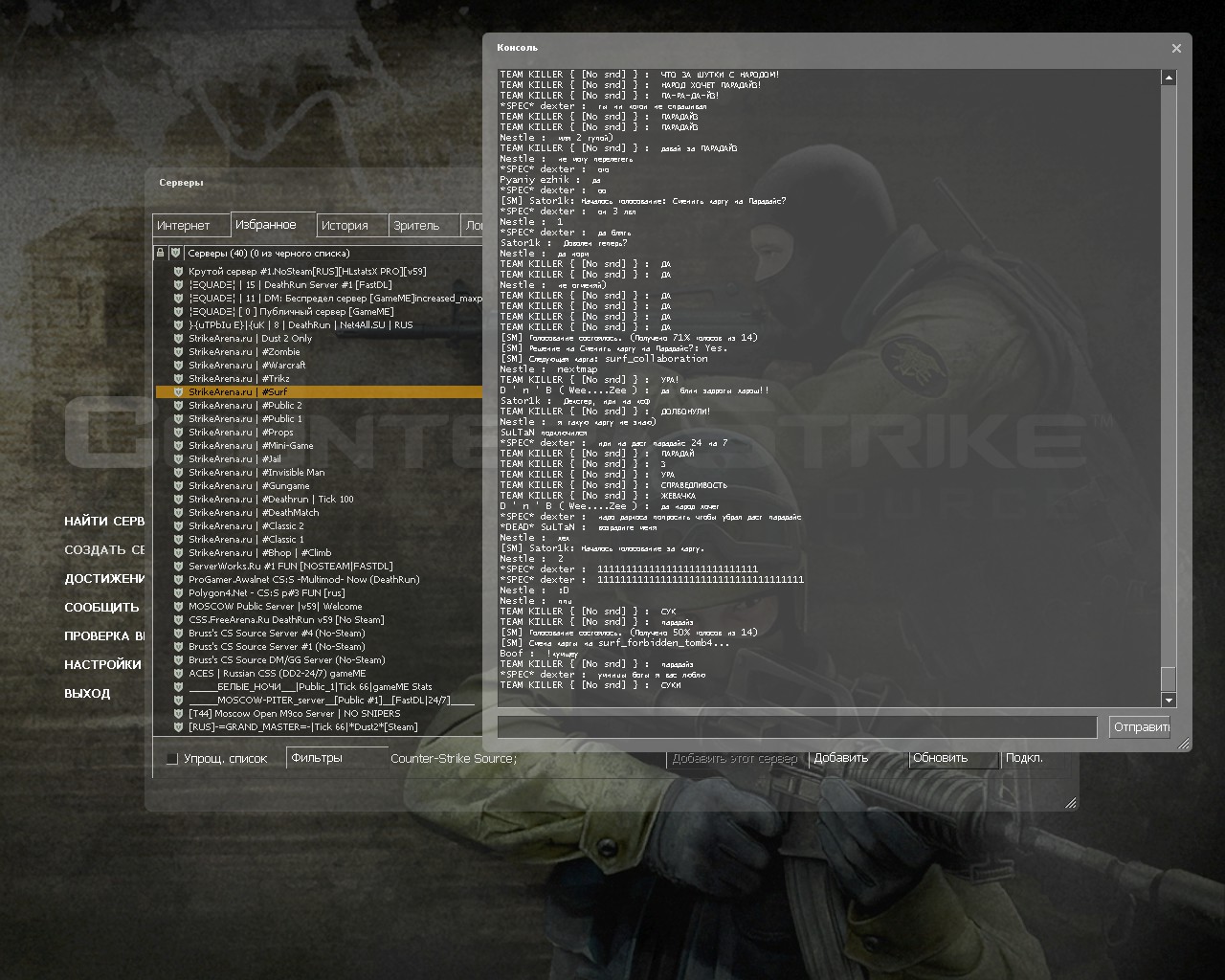Select the MOSCOW-PITER_server row
Viewport: 1225px width, 980px height.
(x=320, y=701)
